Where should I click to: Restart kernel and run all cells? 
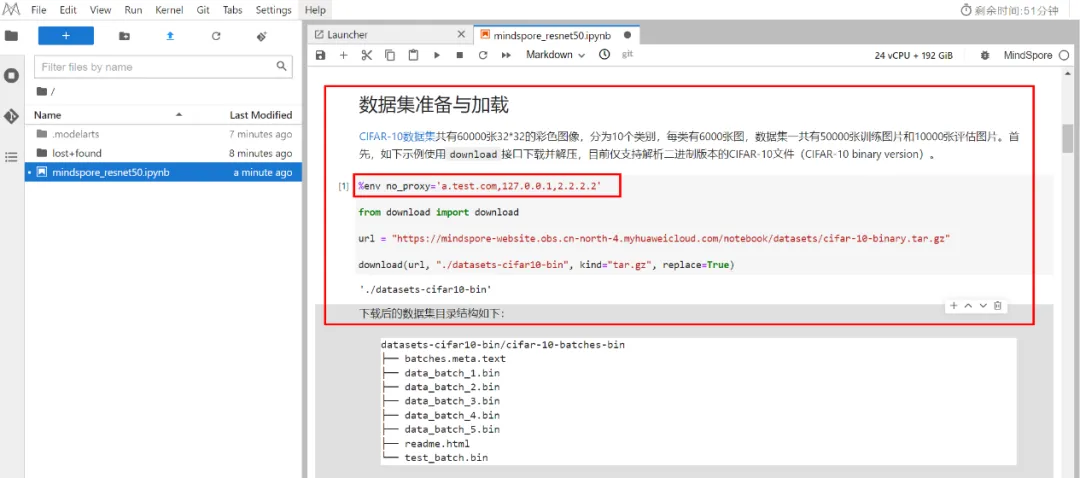(x=505, y=55)
